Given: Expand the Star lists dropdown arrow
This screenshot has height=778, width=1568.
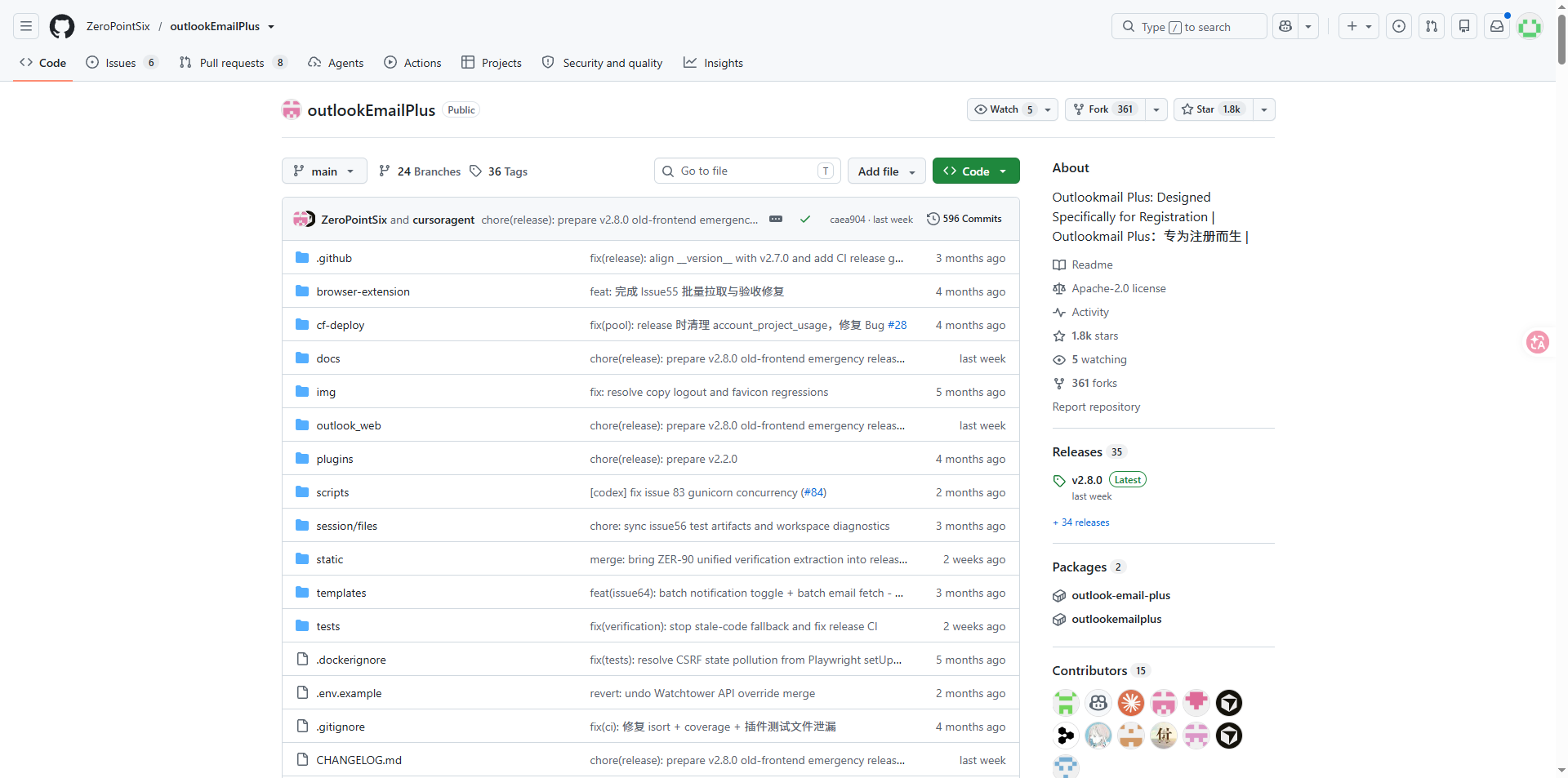Looking at the screenshot, I should pyautogui.click(x=1264, y=109).
